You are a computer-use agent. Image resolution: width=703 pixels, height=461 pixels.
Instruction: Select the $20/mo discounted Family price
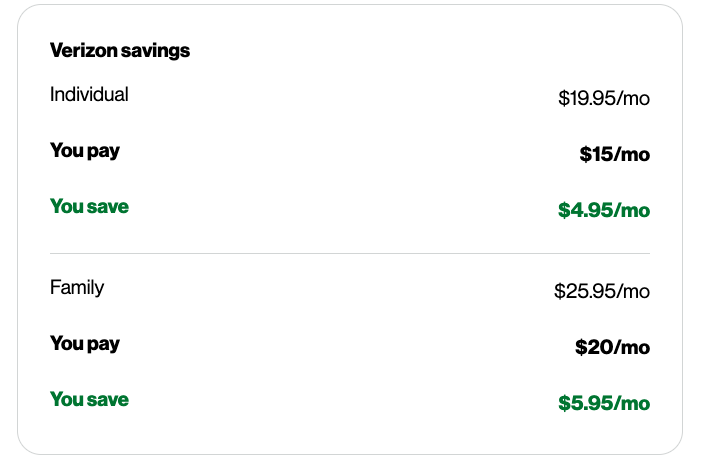point(612,347)
